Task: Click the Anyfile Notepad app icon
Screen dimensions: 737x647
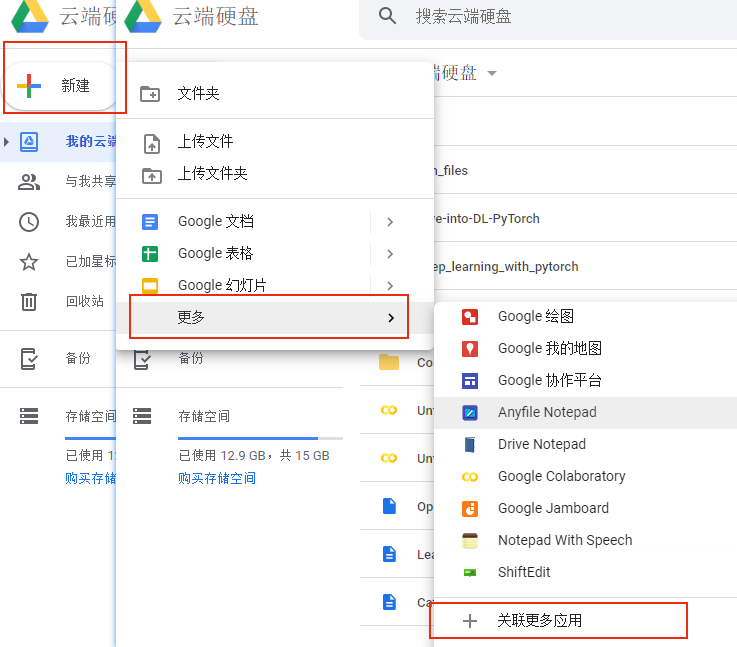Action: tap(470, 413)
